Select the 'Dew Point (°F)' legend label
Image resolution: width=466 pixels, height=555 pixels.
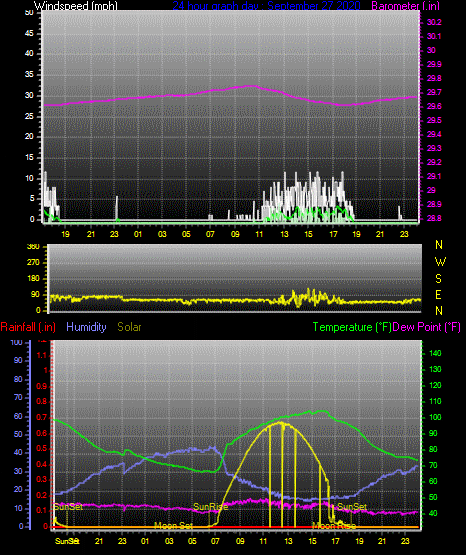tap(427, 327)
